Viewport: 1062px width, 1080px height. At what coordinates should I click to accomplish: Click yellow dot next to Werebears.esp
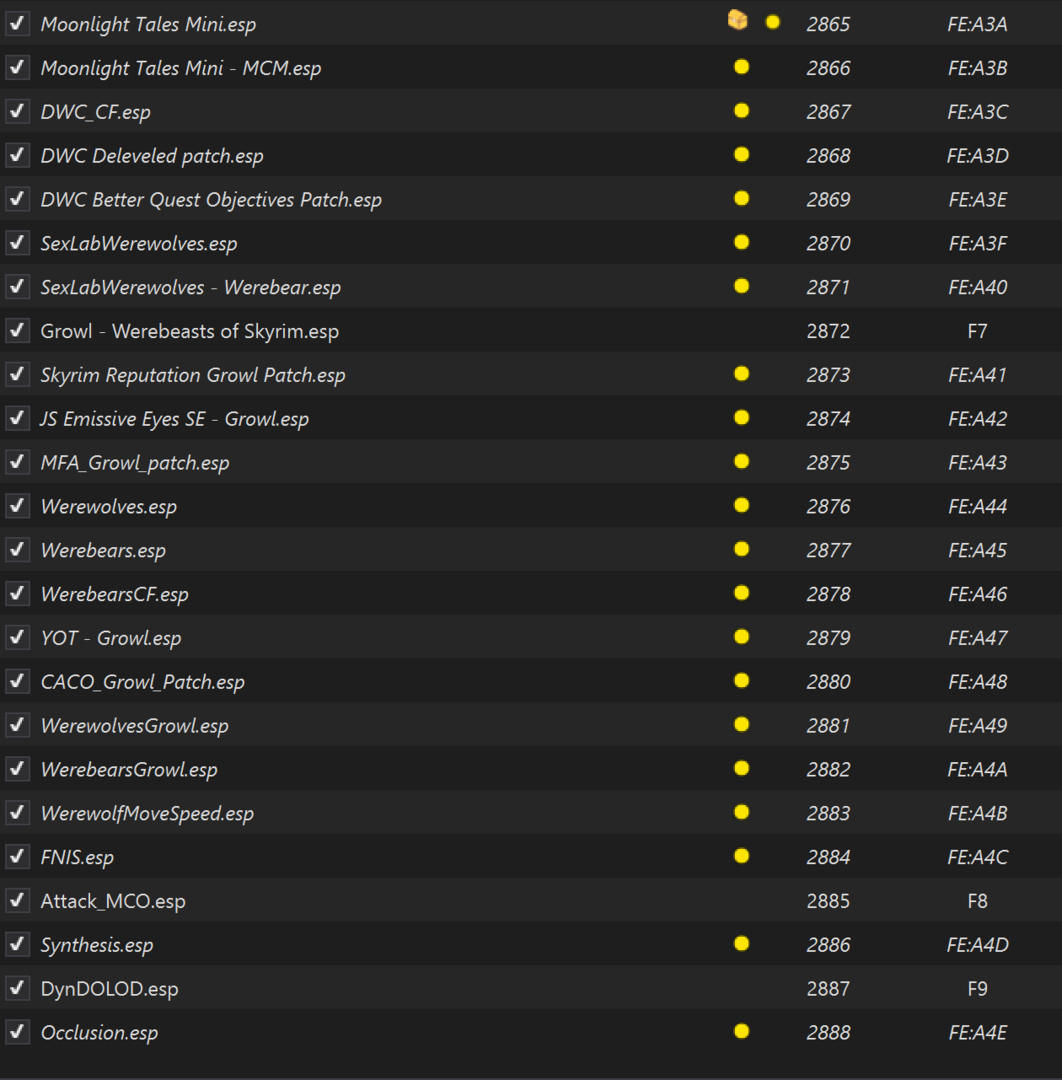tap(742, 549)
